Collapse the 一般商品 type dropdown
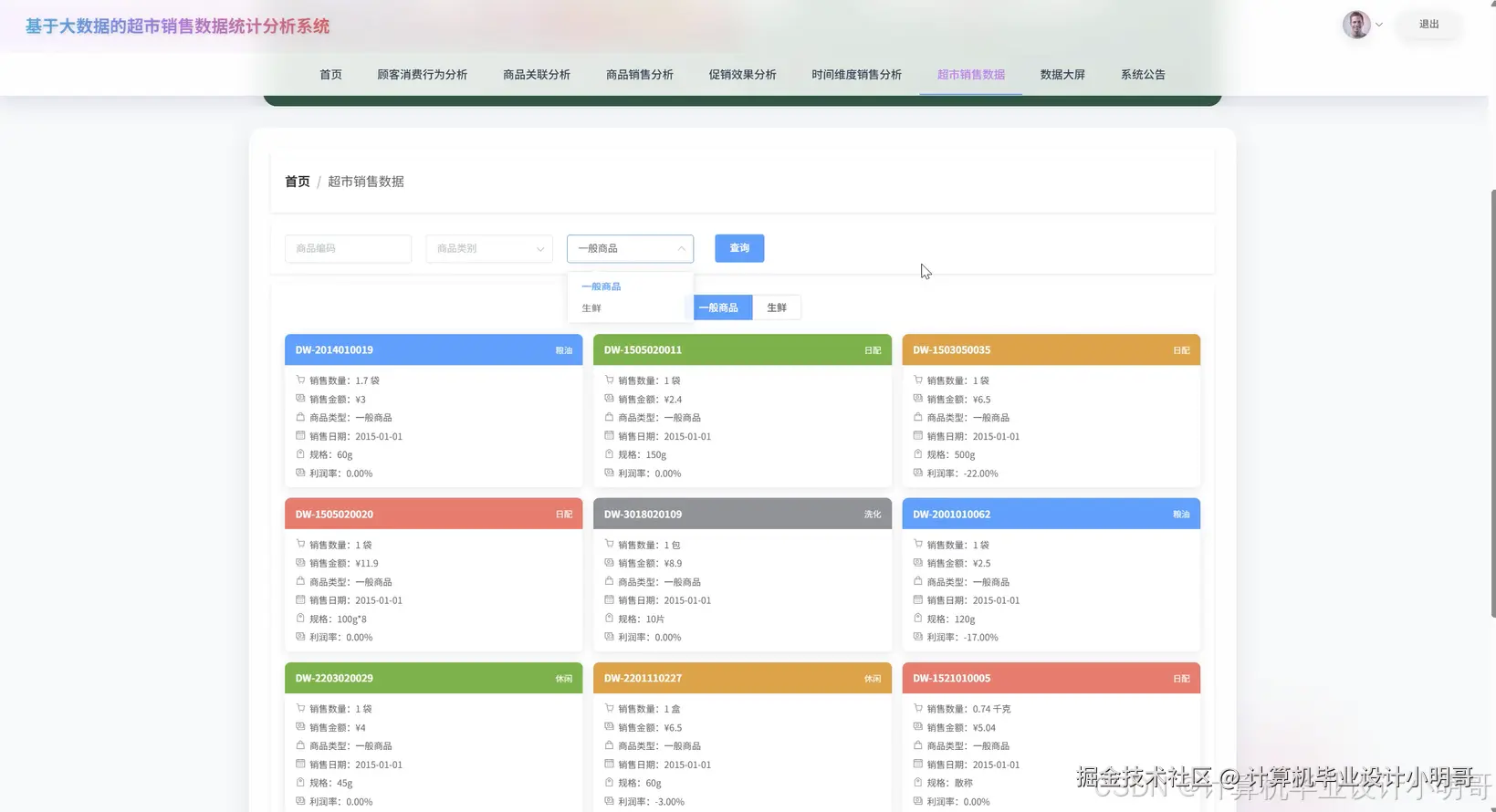 click(630, 248)
